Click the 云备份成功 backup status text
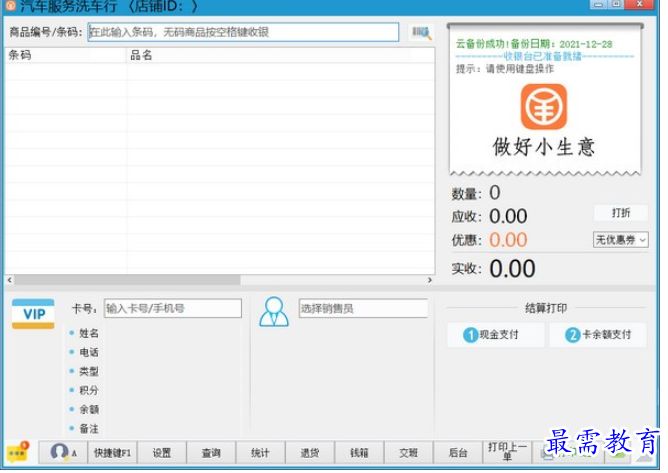This screenshot has width=668, height=473. [534, 44]
